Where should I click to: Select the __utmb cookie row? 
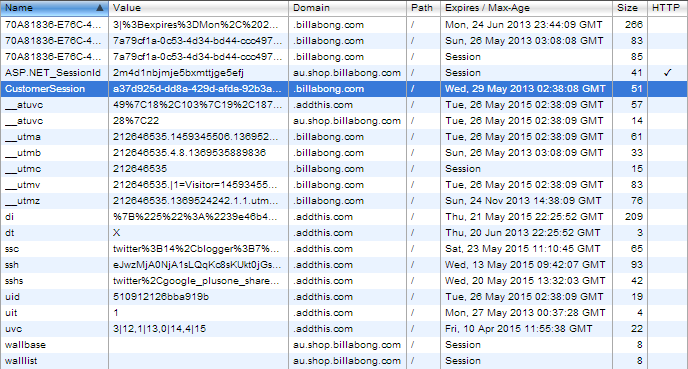coord(344,153)
